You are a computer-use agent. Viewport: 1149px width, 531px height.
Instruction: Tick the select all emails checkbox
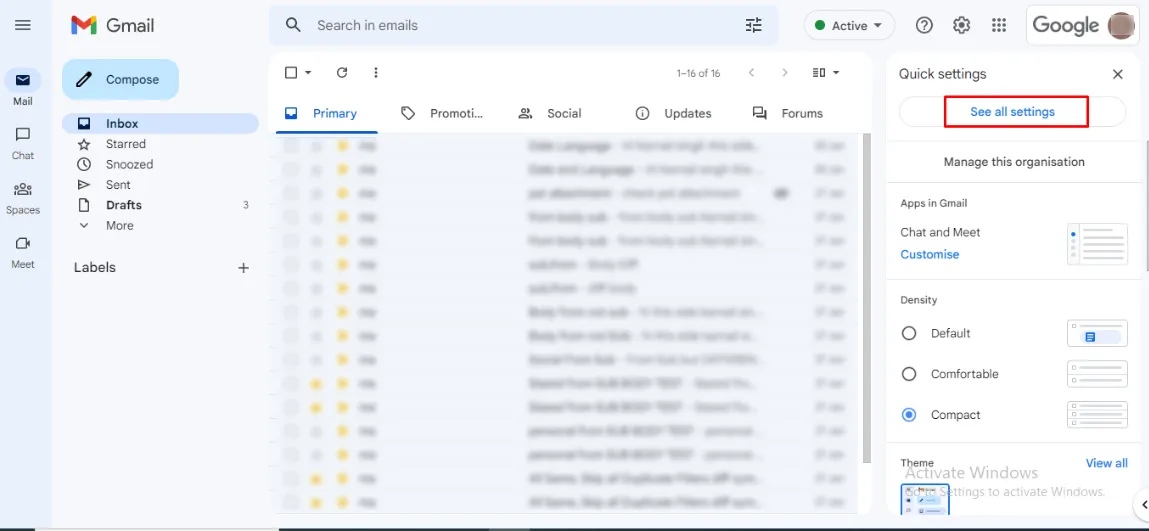point(291,73)
